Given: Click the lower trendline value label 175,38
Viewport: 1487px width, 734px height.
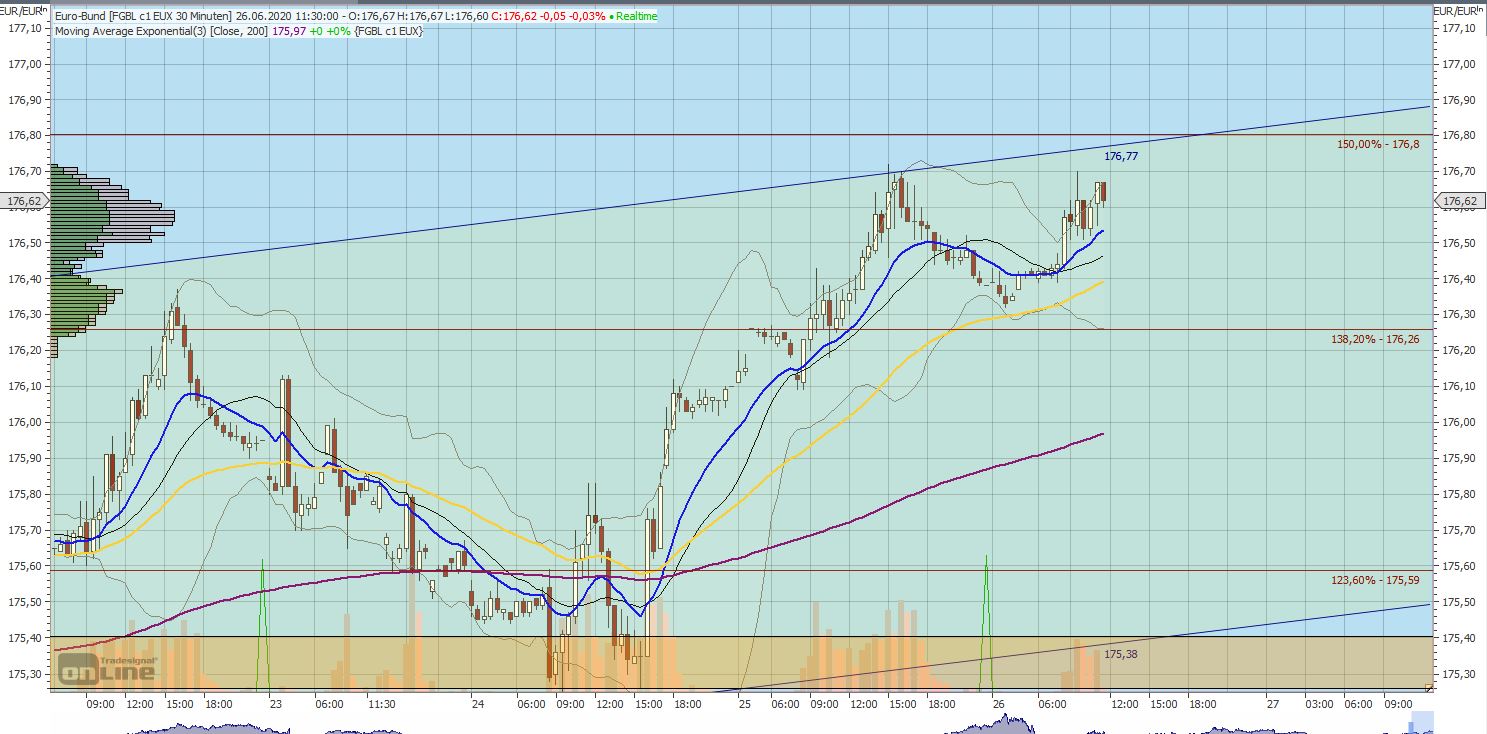Looking at the screenshot, I should click(1121, 654).
